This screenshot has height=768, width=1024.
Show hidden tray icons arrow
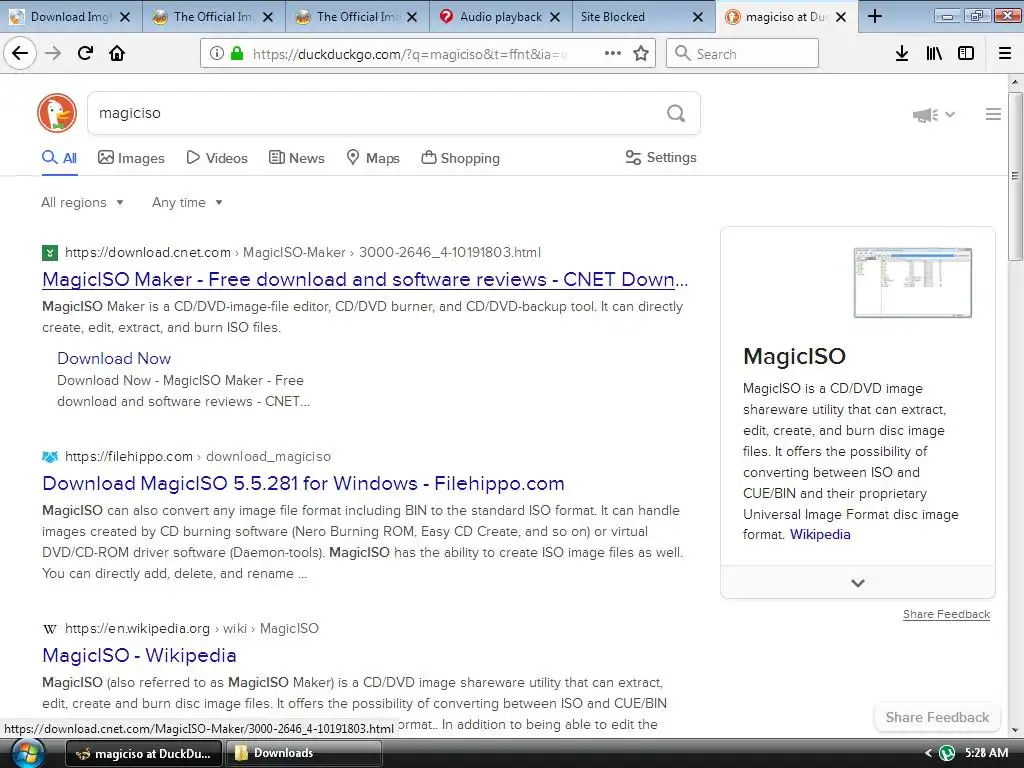928,754
